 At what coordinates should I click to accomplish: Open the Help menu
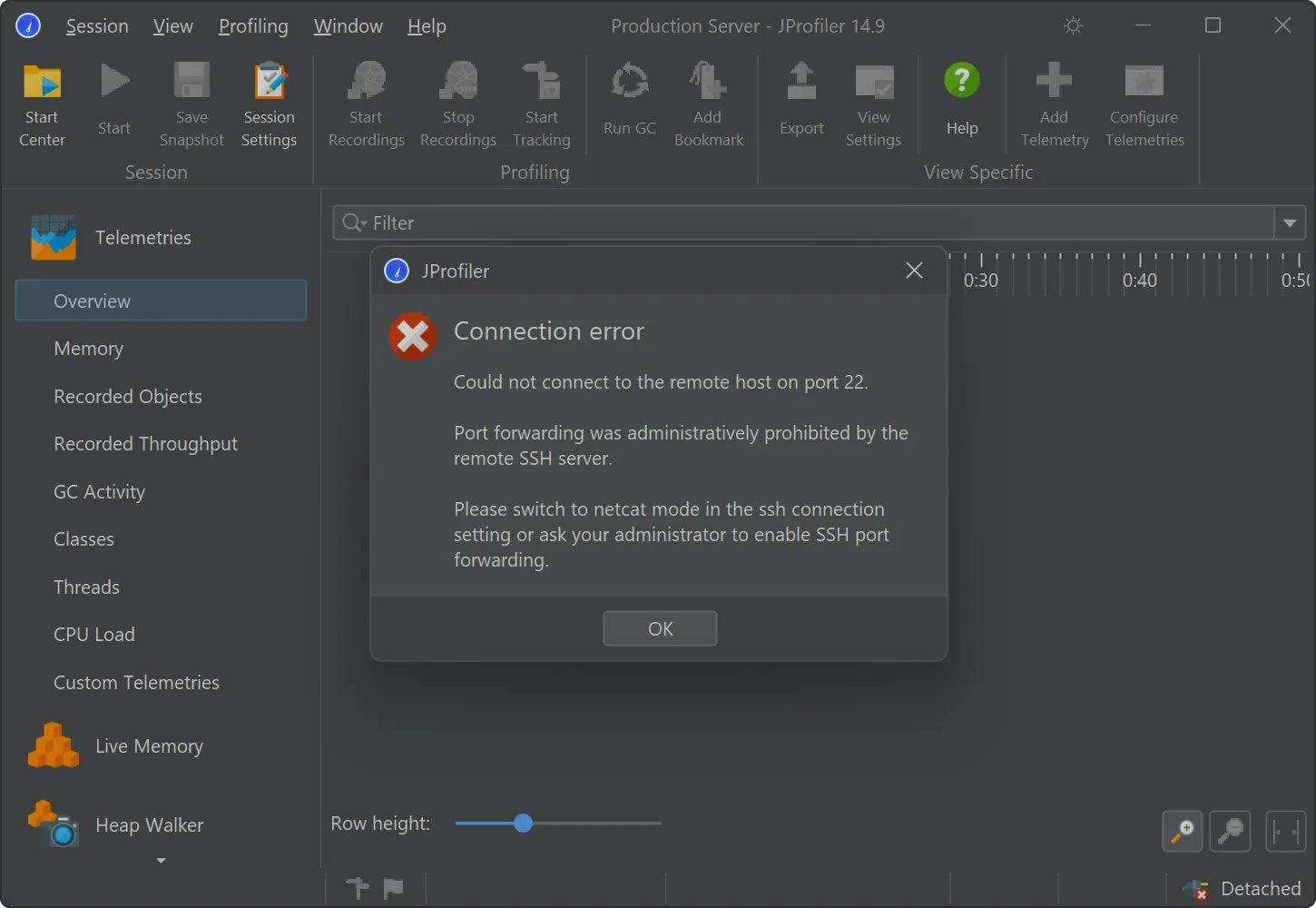pyautogui.click(x=427, y=26)
